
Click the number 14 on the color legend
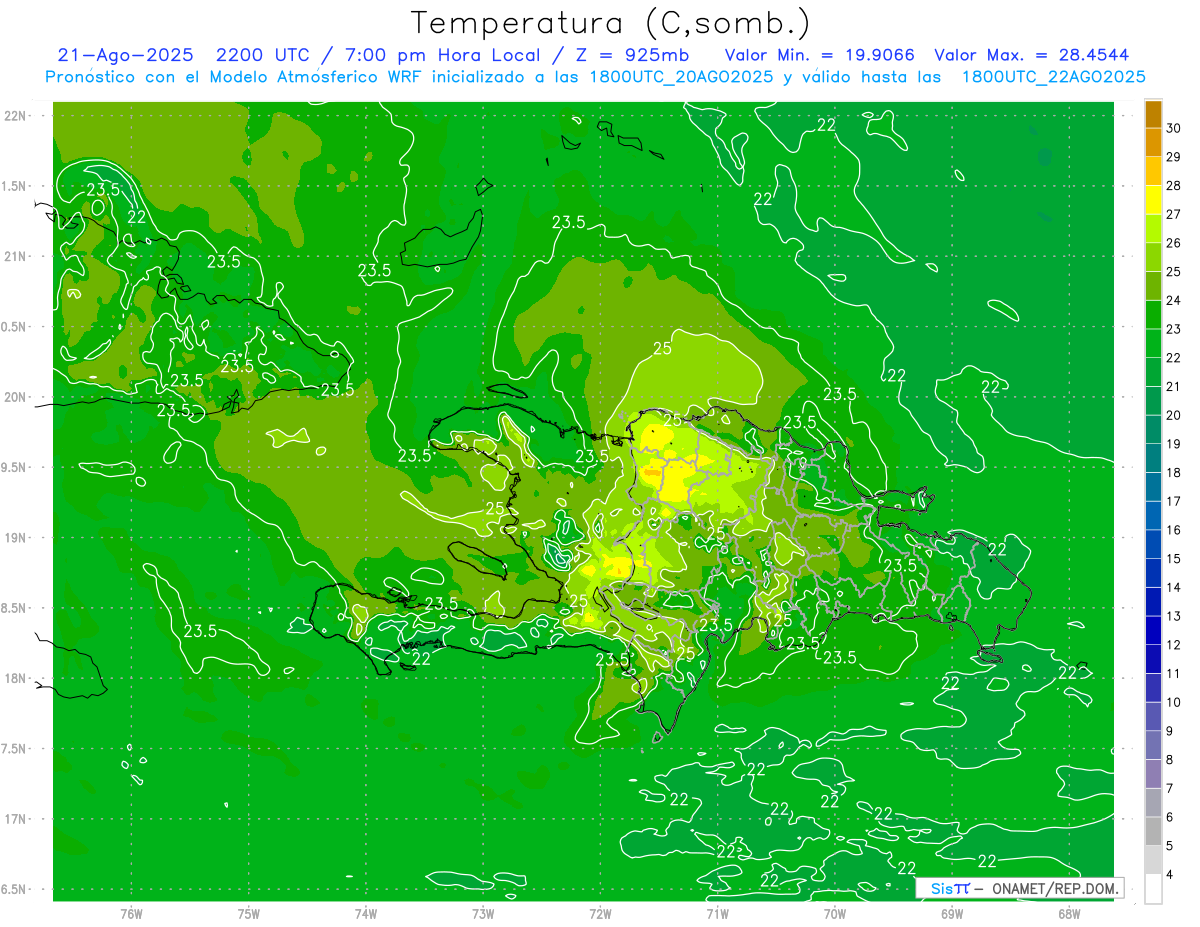tap(1174, 587)
